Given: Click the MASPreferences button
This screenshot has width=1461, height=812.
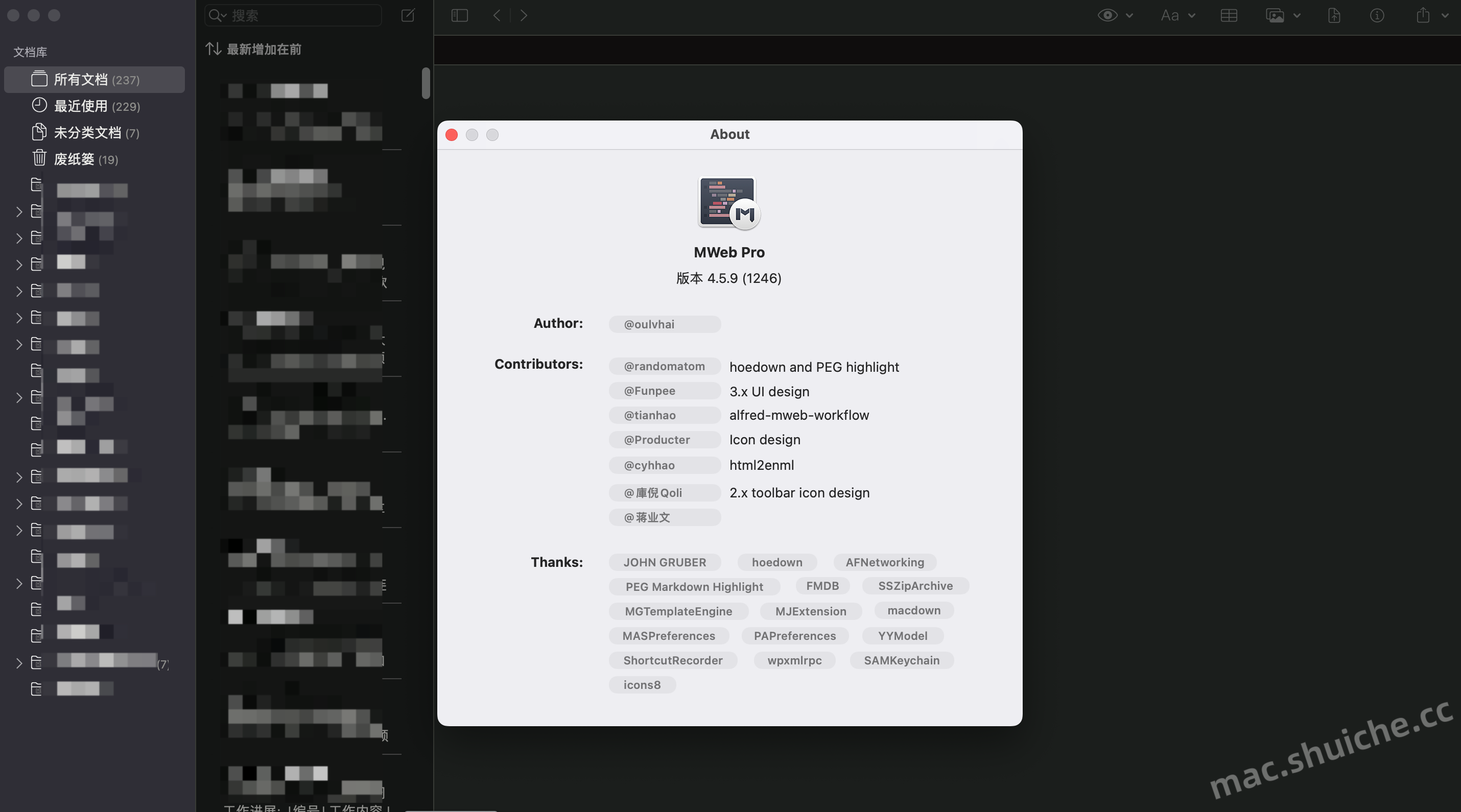Looking at the screenshot, I should [669, 636].
